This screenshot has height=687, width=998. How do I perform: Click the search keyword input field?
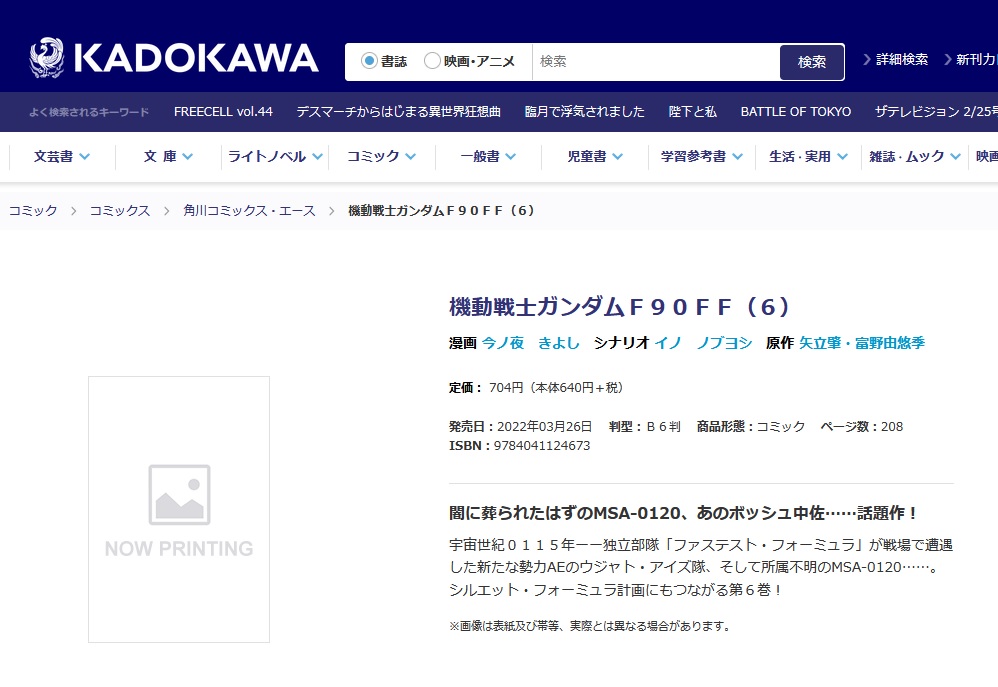point(655,61)
